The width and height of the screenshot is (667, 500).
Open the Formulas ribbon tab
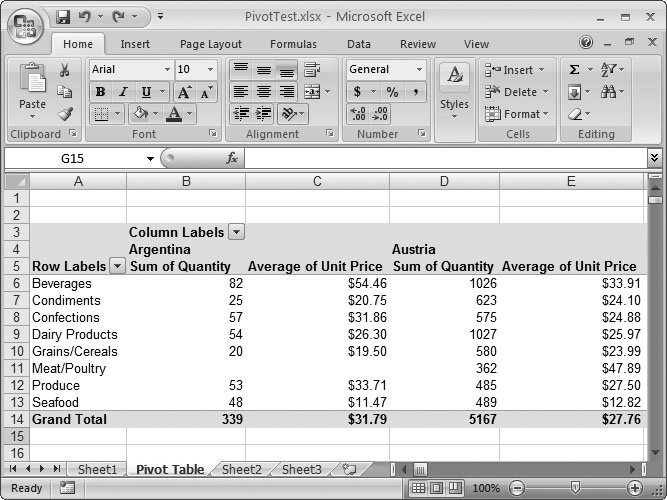point(293,44)
